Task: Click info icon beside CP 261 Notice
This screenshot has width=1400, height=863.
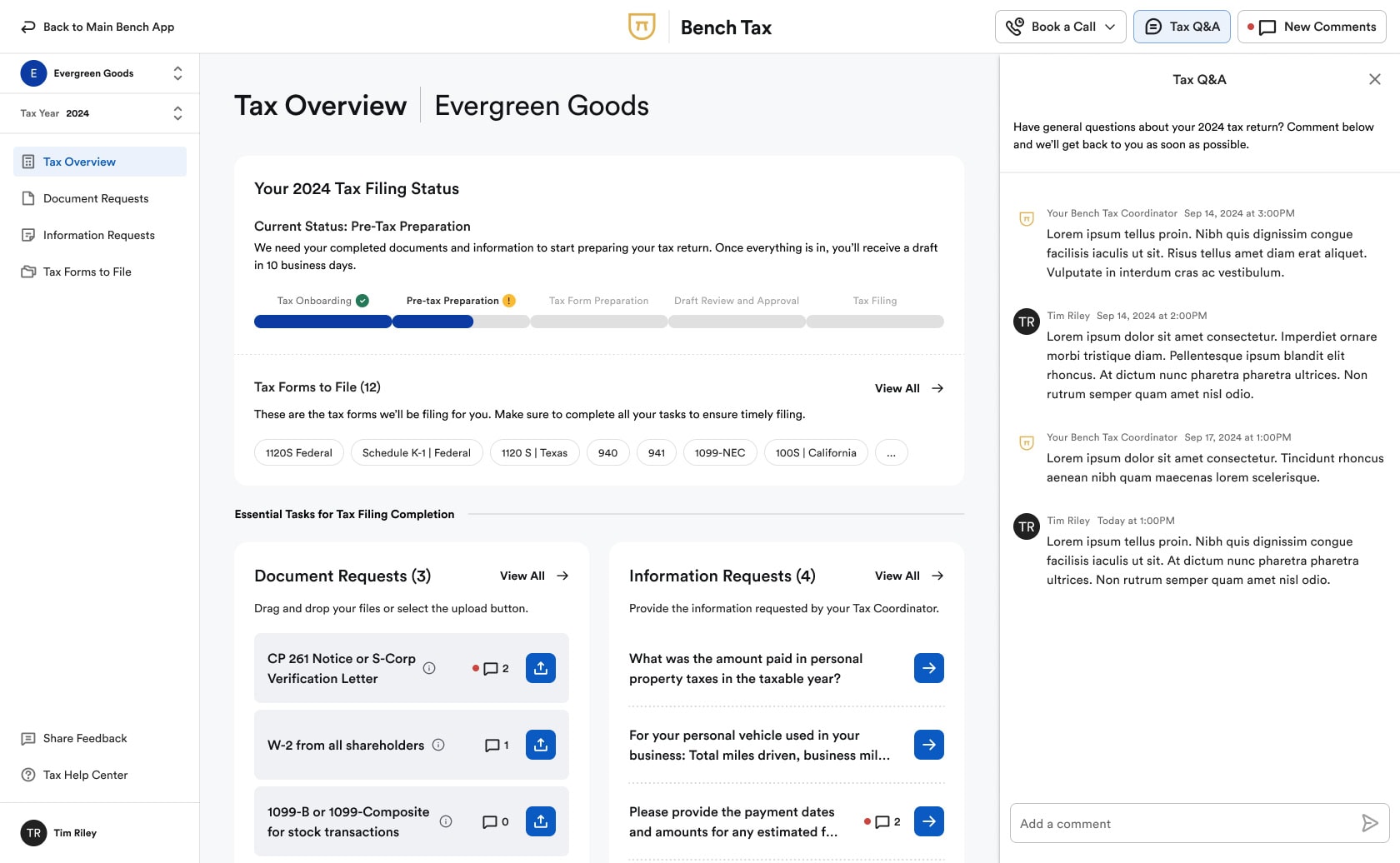Action: pos(429,668)
